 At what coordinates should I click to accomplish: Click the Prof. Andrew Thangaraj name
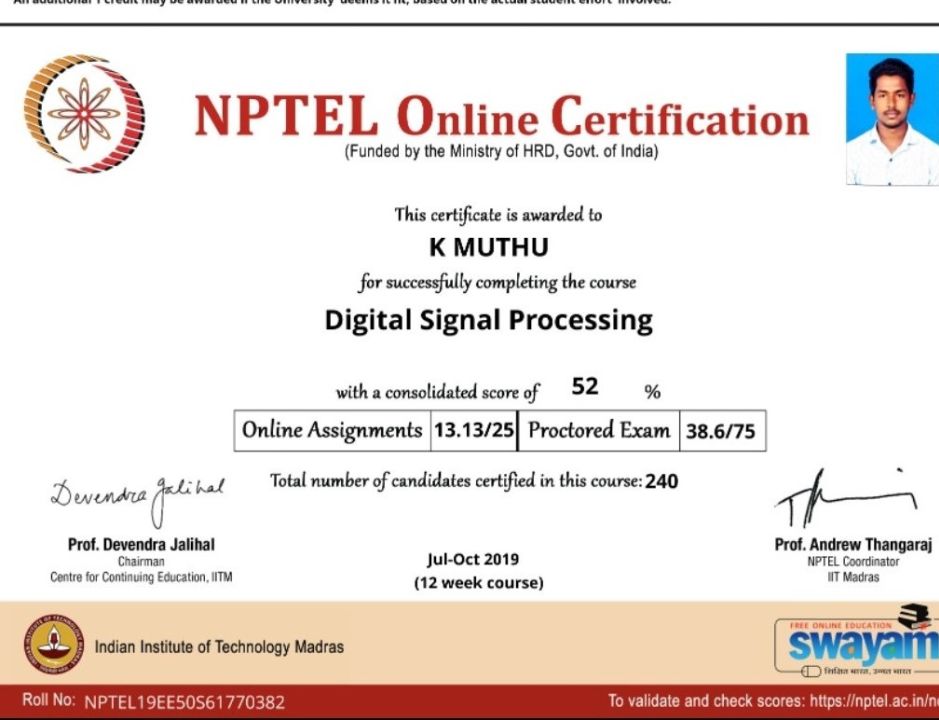[853, 544]
